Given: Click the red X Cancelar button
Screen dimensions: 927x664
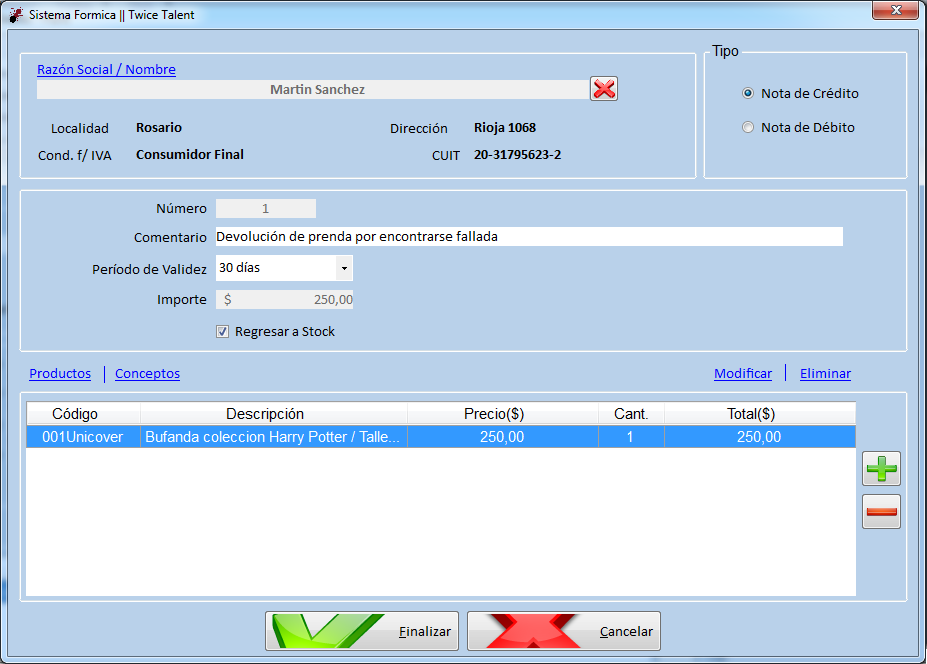Looking at the screenshot, I should 564,631.
